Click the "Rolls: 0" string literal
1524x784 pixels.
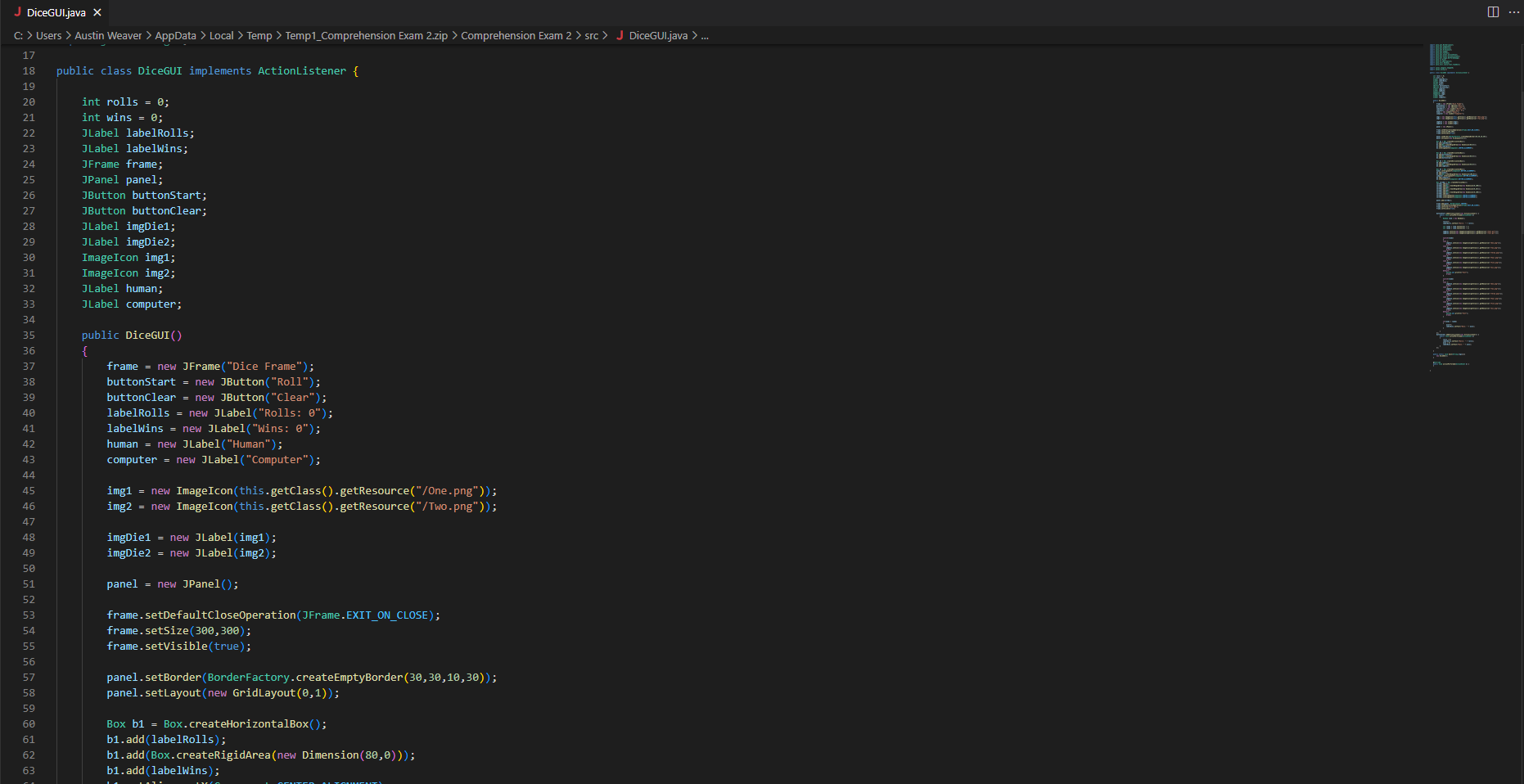click(x=290, y=413)
